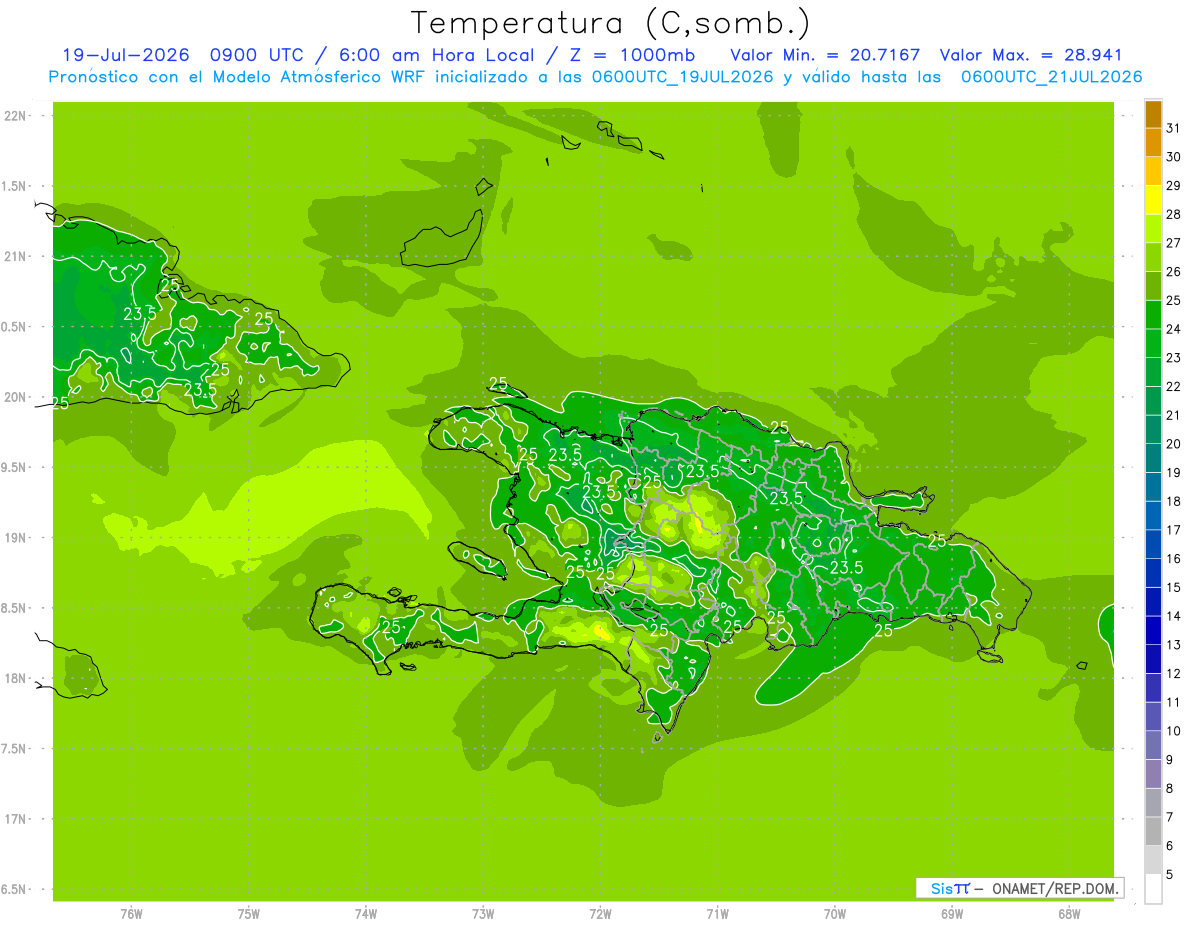Click the white swatch below the 5 label
The width and height of the screenshot is (1200, 927).
pos(1153,889)
